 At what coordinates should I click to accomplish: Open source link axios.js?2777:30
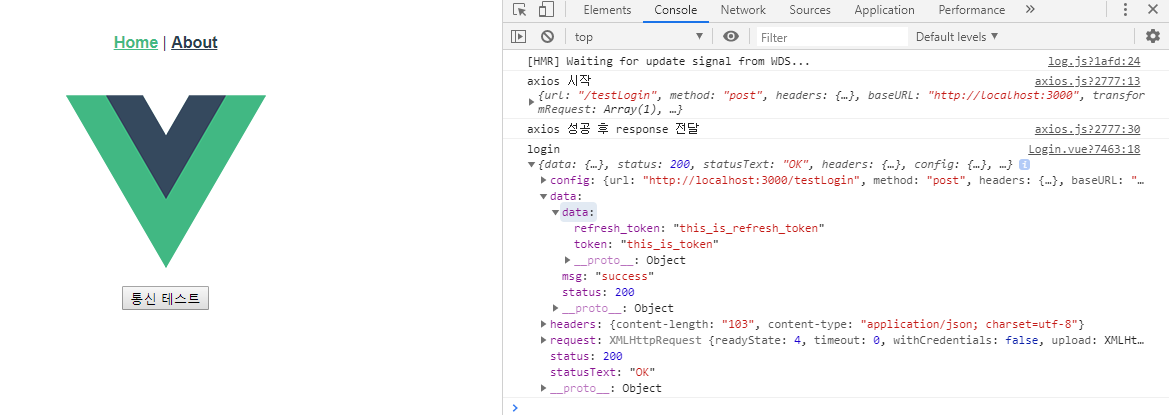(1088, 130)
